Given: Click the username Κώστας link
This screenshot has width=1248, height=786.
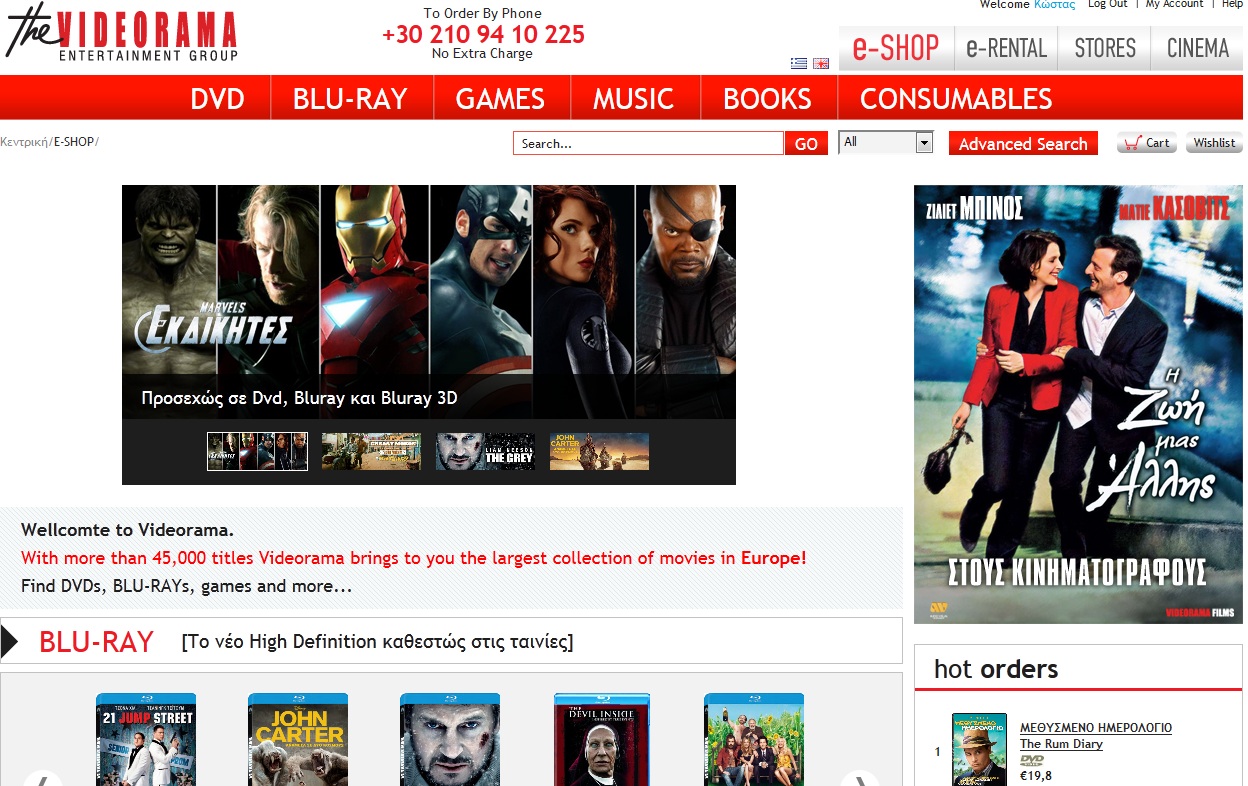Looking at the screenshot, I should 1054,4.
